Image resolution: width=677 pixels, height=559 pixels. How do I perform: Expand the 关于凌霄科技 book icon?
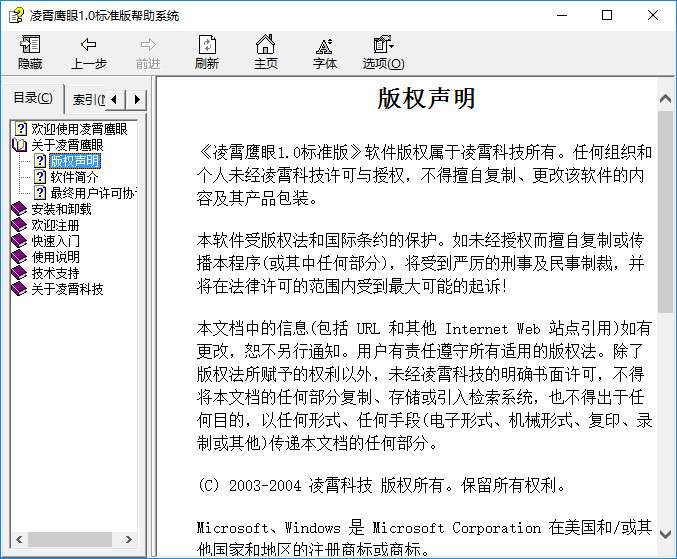19,289
